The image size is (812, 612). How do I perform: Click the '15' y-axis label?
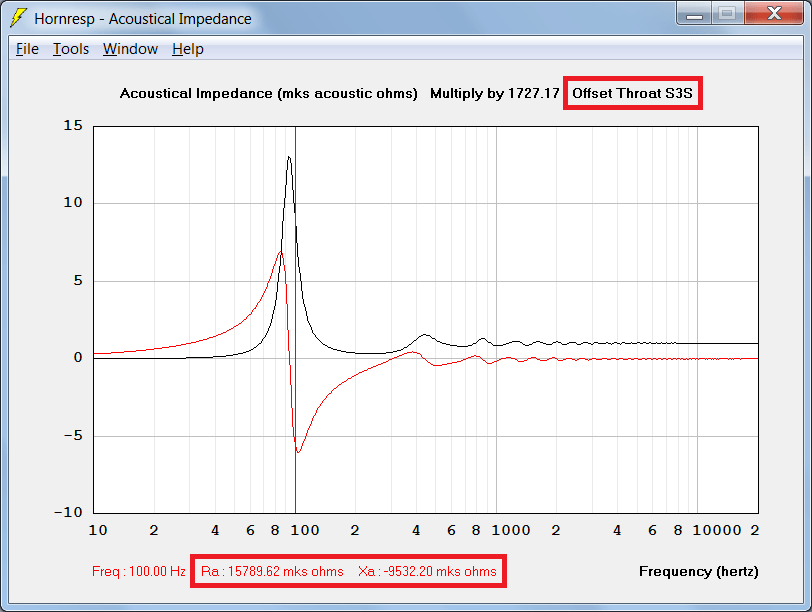(73, 126)
